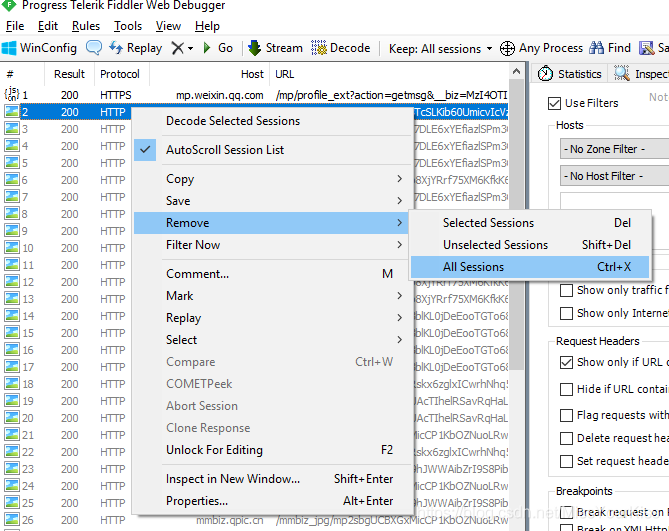Click the comment speech bubble toolbar icon
The width and height of the screenshot is (669, 531).
coord(94,48)
